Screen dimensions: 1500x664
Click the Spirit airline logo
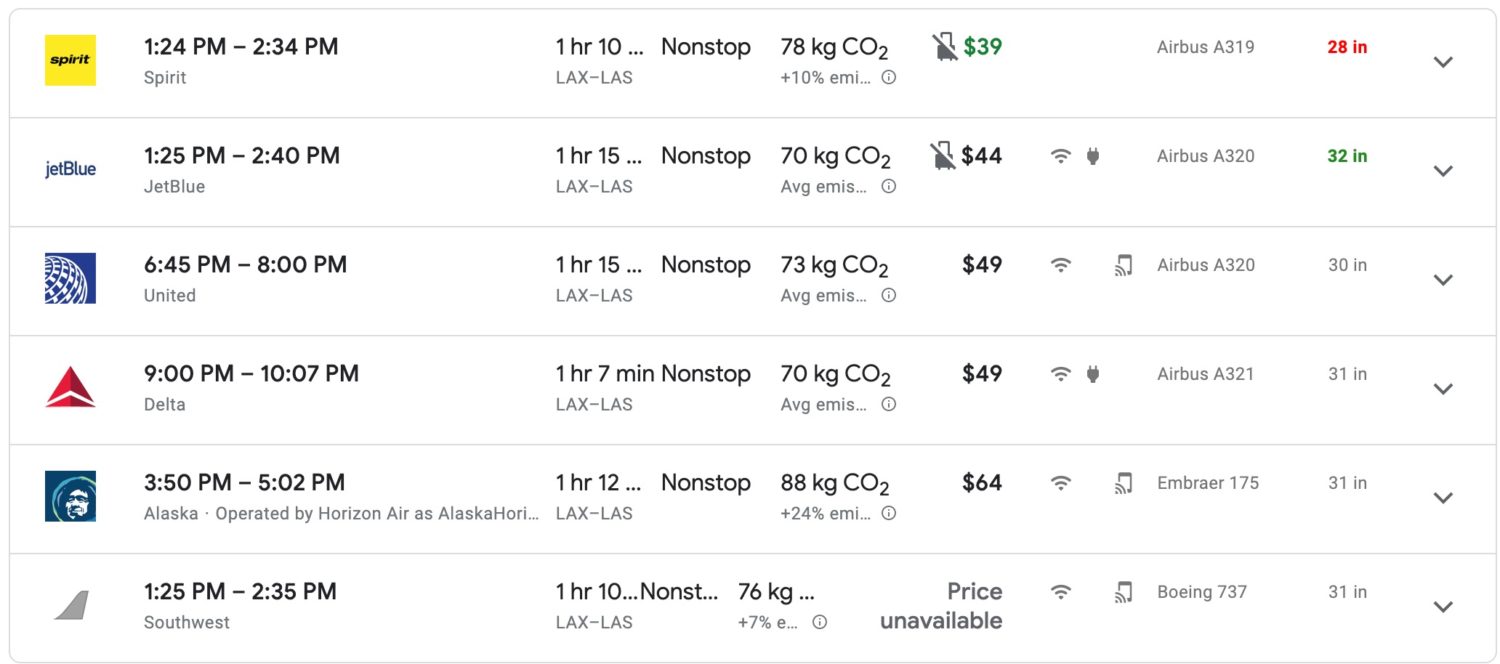(70, 60)
